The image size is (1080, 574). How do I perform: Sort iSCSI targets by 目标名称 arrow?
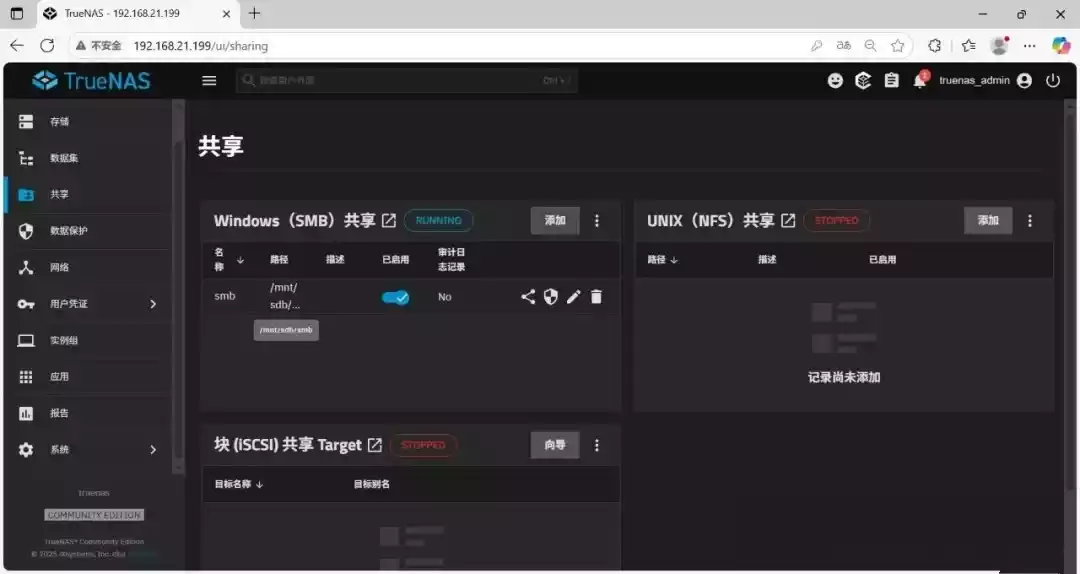click(260, 484)
